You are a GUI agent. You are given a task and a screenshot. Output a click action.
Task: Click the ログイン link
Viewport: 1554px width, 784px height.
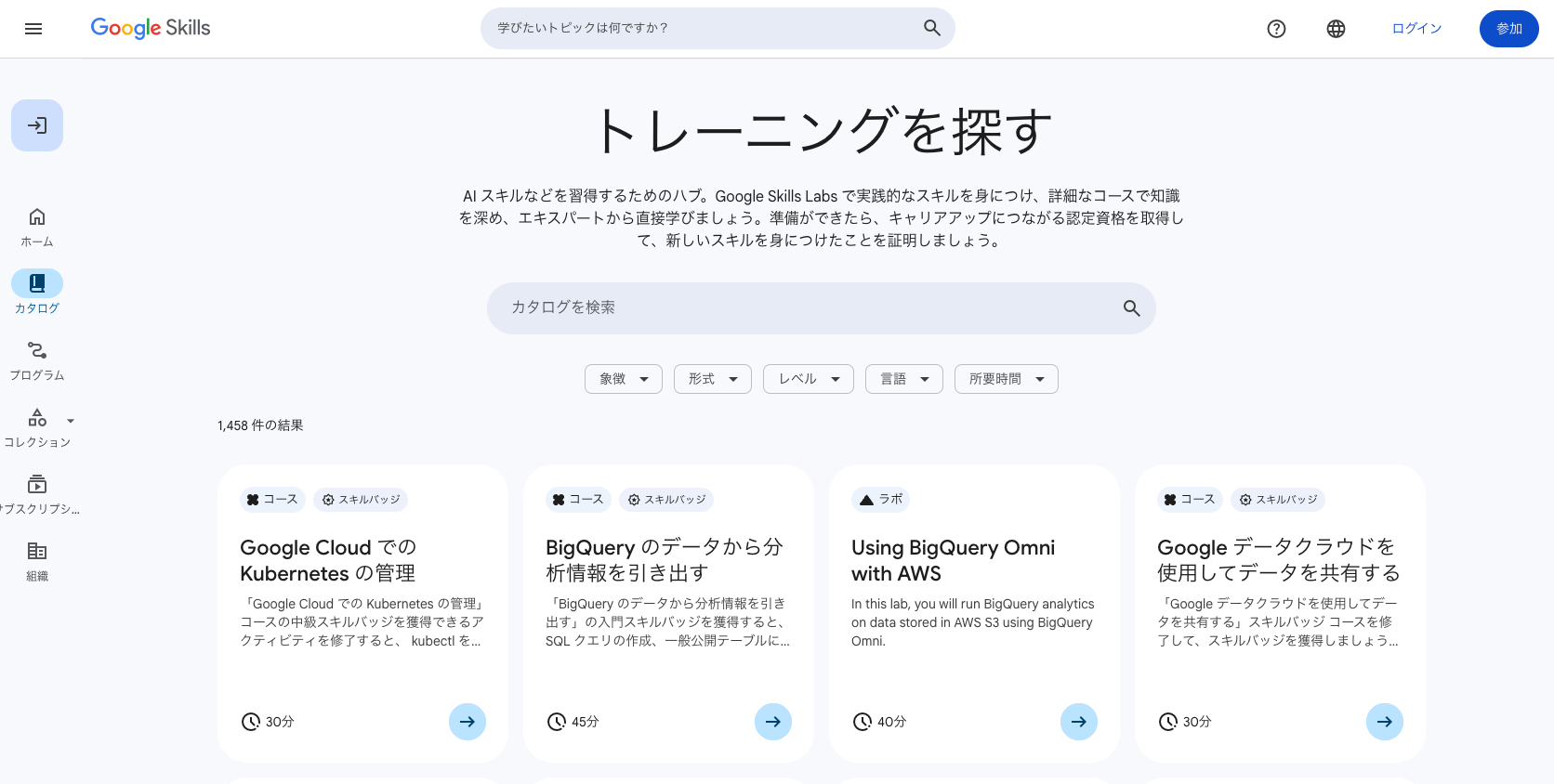click(x=1416, y=29)
